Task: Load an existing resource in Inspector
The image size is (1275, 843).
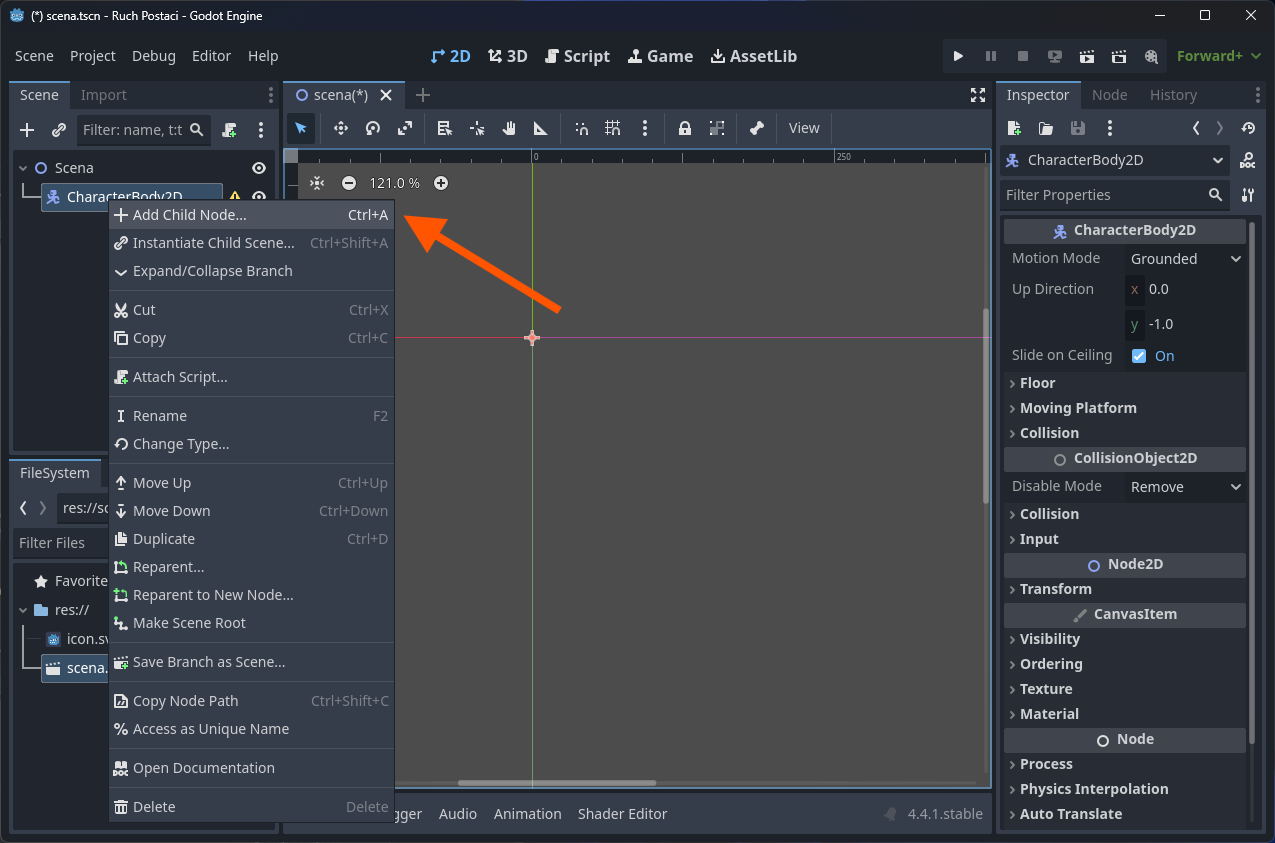Action: [1046, 128]
